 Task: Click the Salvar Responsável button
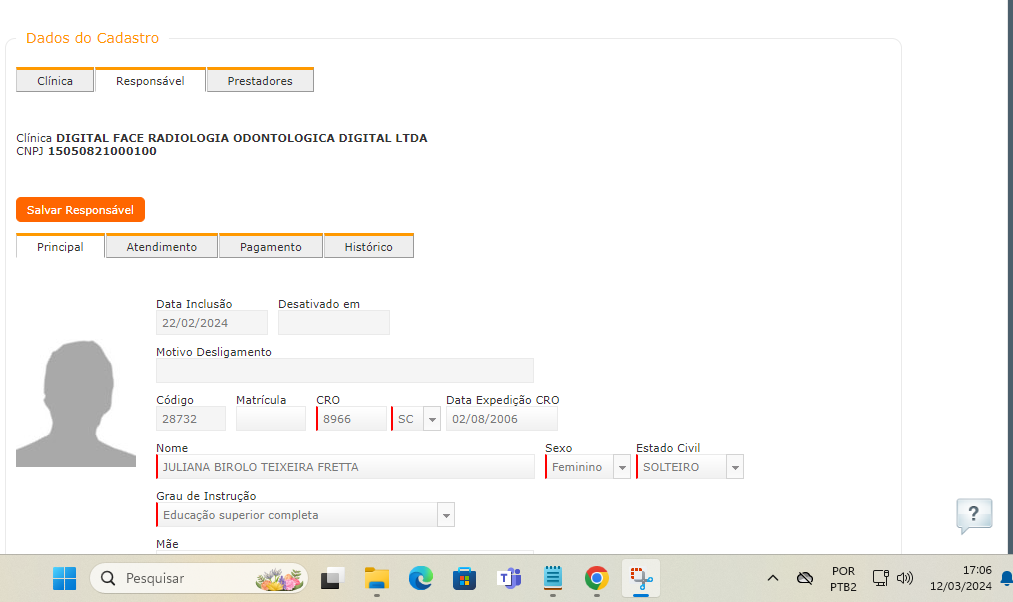[x=80, y=209]
